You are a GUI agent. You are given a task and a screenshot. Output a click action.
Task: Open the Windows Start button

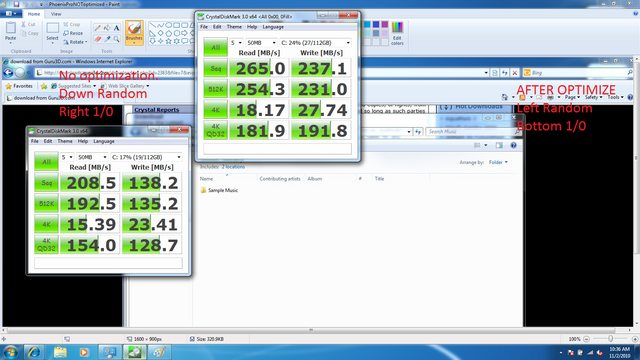tap(10, 352)
